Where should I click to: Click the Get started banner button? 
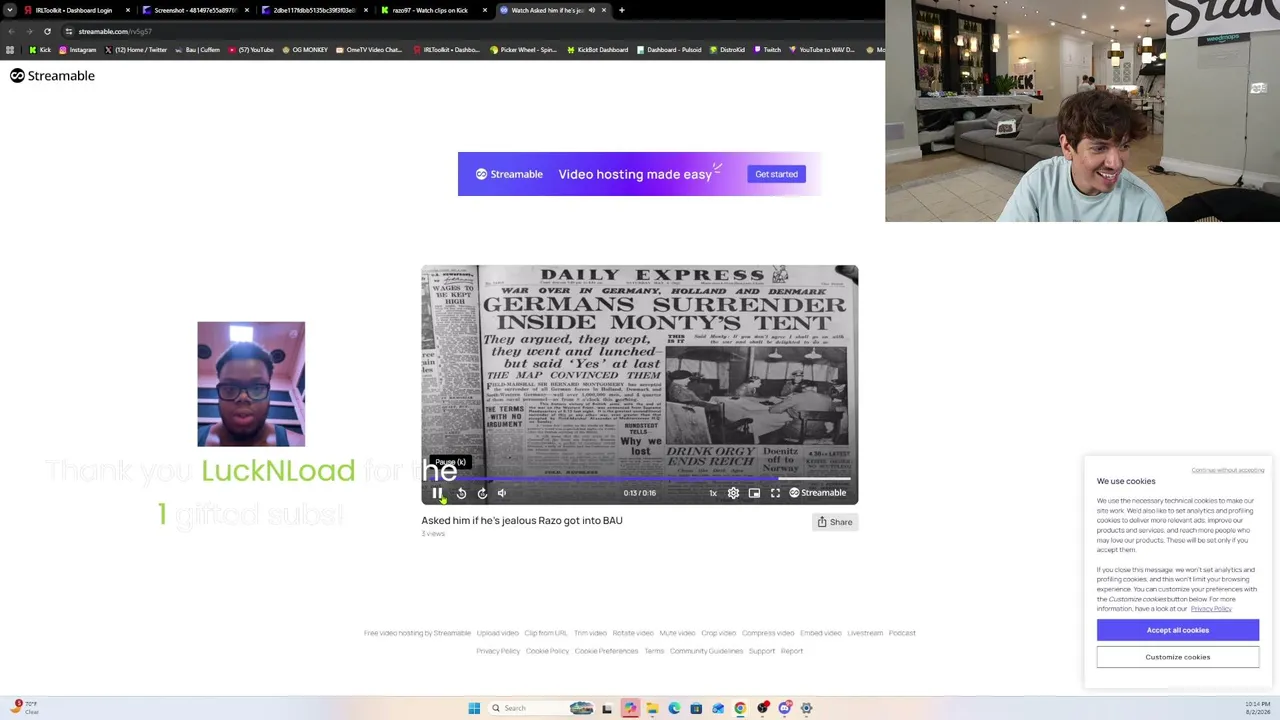click(x=777, y=174)
